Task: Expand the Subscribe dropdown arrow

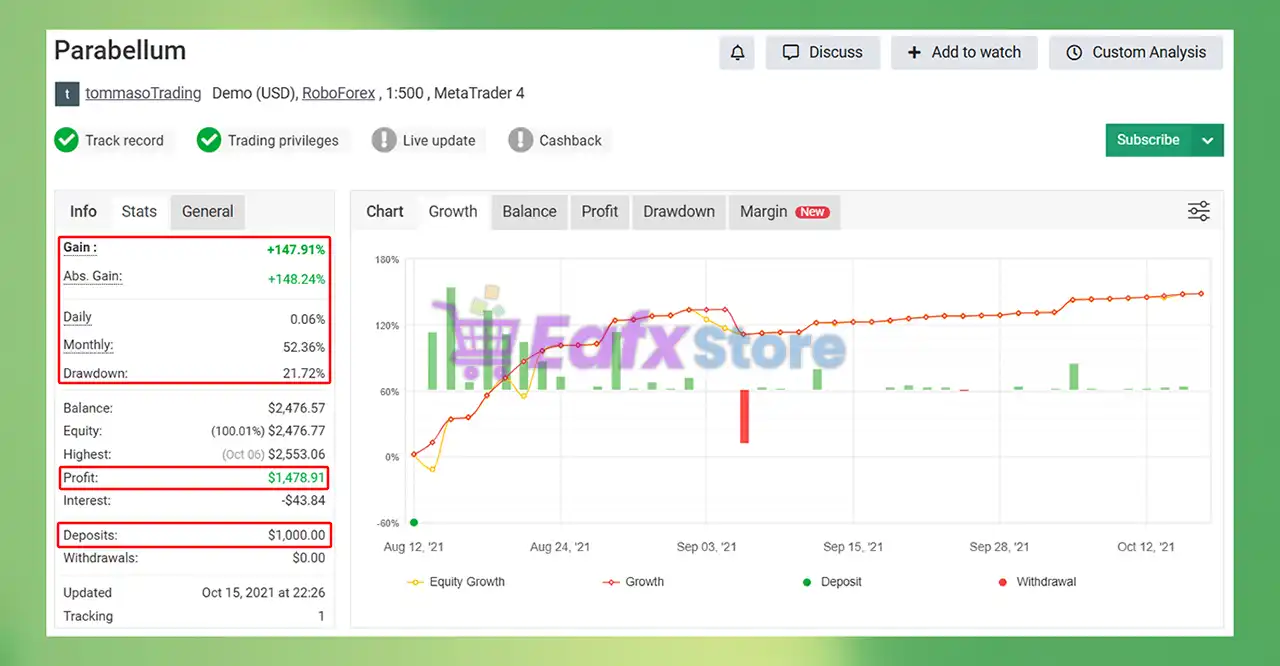Action: coord(1208,140)
